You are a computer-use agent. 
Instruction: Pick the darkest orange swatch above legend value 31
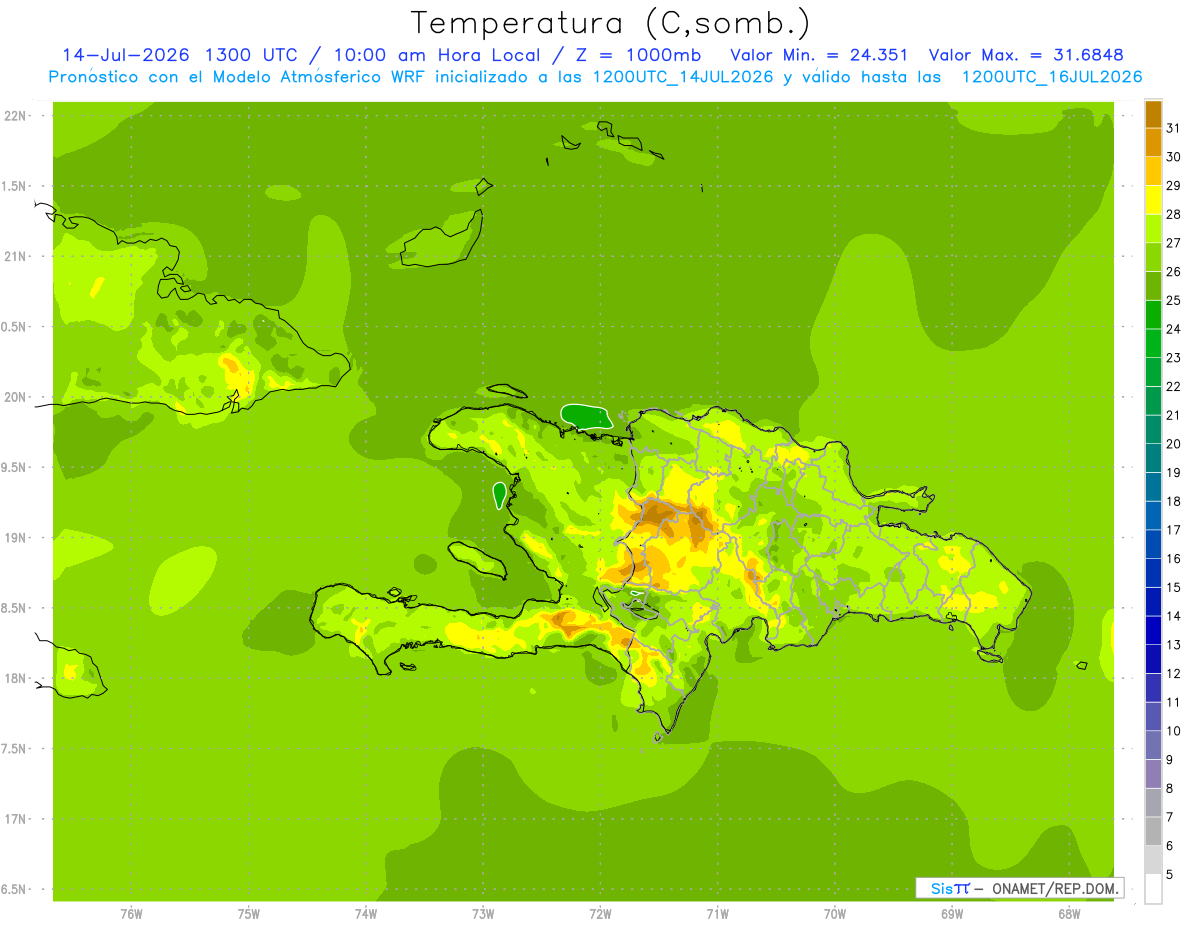coord(1153,114)
